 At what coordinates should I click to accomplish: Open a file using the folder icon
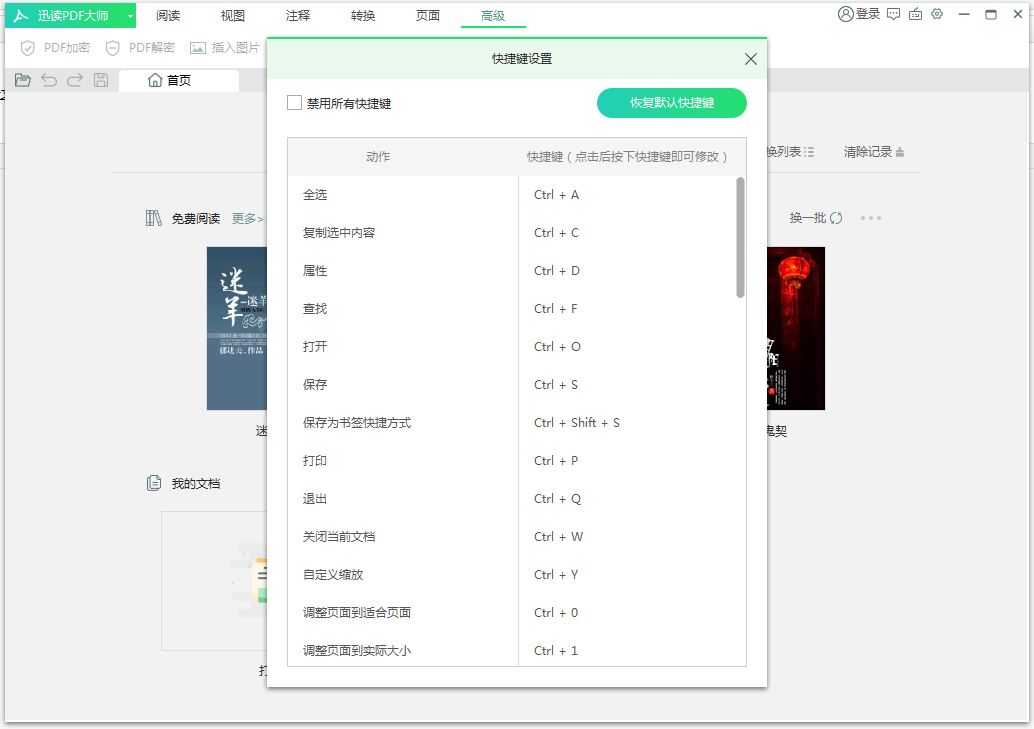pos(23,80)
